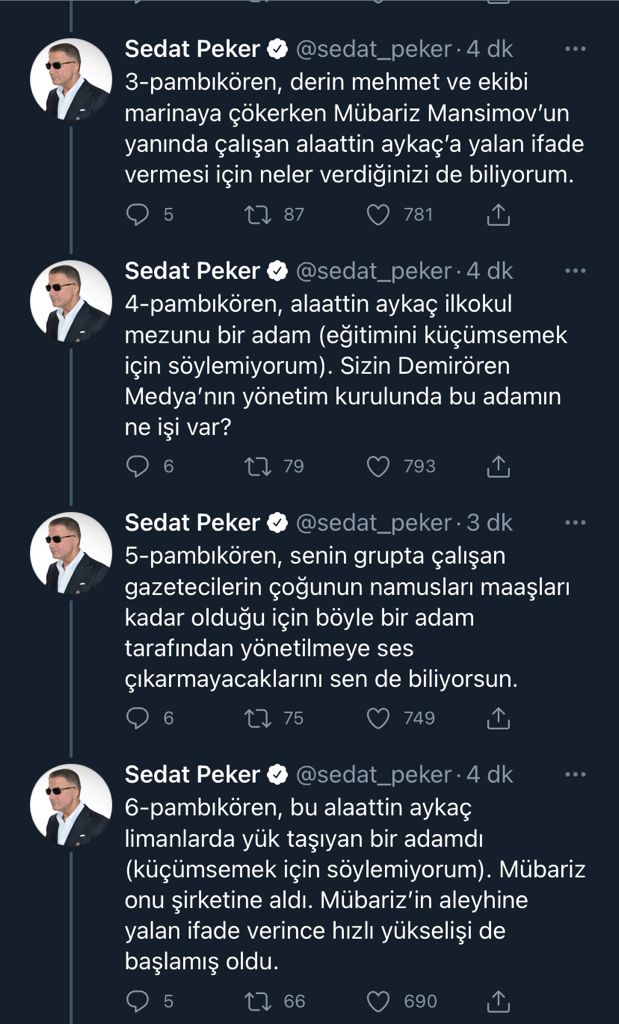Image resolution: width=619 pixels, height=1024 pixels.
Task: Open the three-dot menu on tweet 4
Action: (x=575, y=270)
